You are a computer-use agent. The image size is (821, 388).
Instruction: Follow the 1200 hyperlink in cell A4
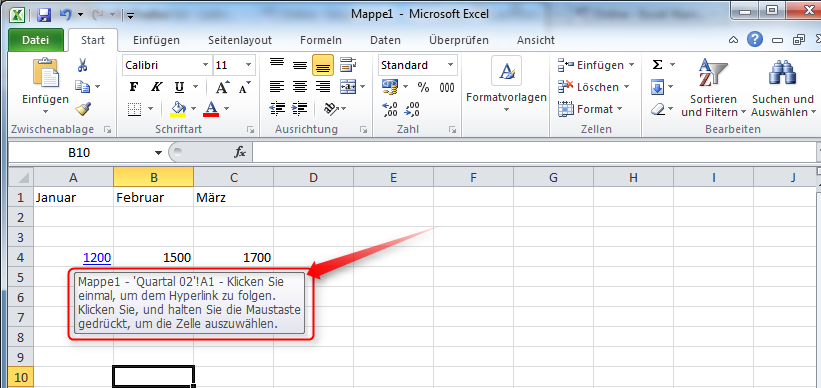[x=97, y=257]
